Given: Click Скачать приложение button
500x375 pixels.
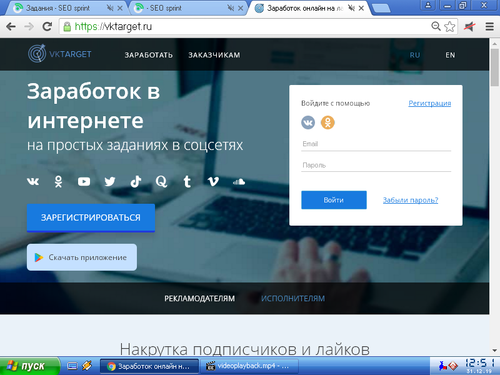Looking at the screenshot, I should pos(82,257).
